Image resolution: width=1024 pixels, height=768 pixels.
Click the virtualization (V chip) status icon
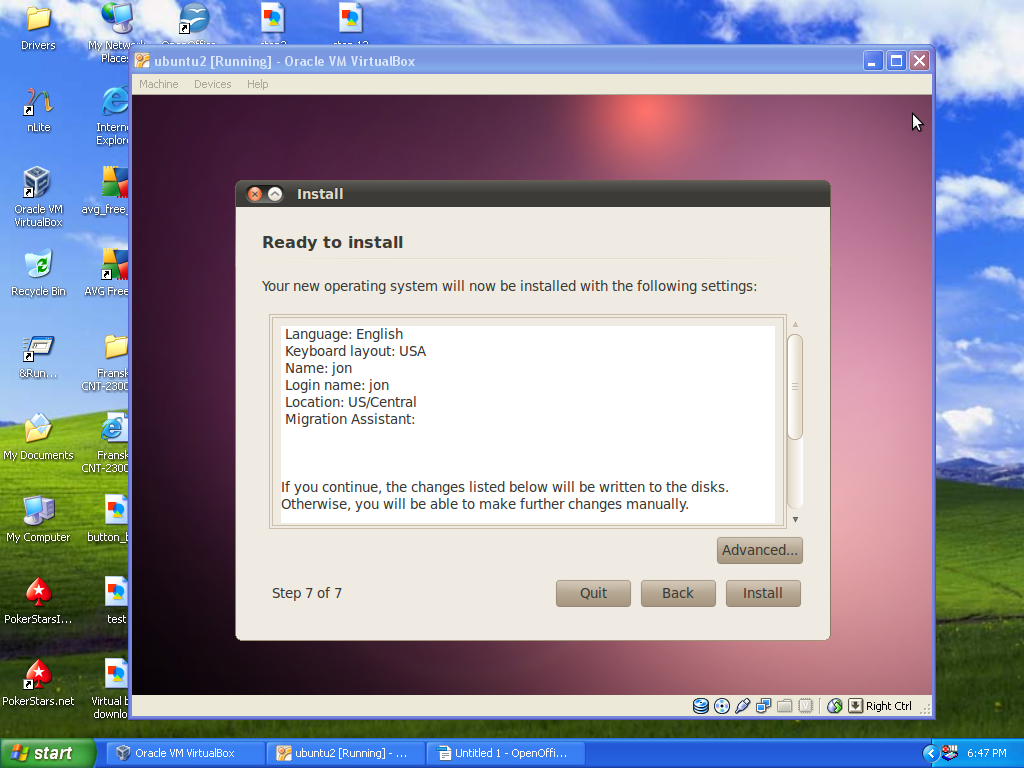(x=806, y=706)
